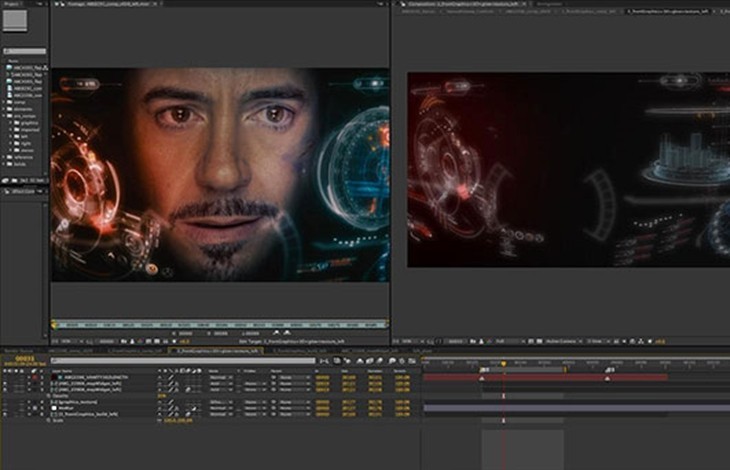Toggle visibility of the bottom timeline layer
The image size is (730, 470).
pyautogui.click(x=5, y=414)
